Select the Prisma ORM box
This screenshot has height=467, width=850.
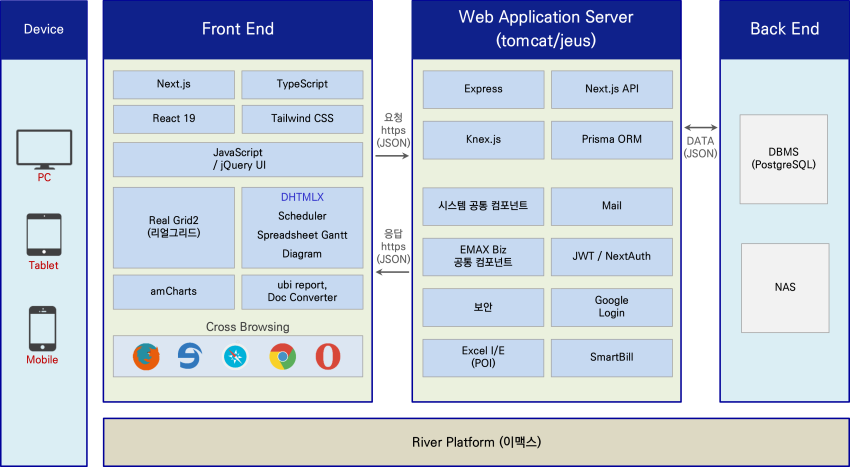tap(611, 140)
